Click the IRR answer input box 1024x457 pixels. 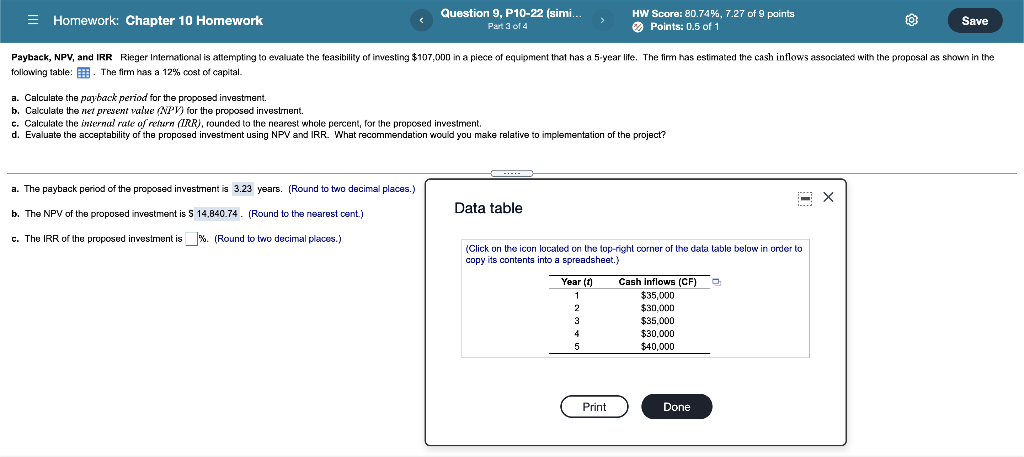click(x=191, y=239)
